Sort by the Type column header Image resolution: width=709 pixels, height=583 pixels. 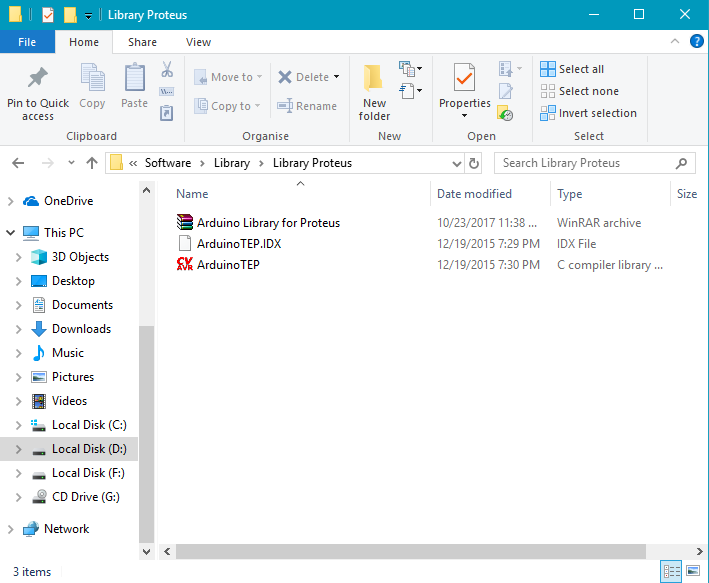point(570,194)
